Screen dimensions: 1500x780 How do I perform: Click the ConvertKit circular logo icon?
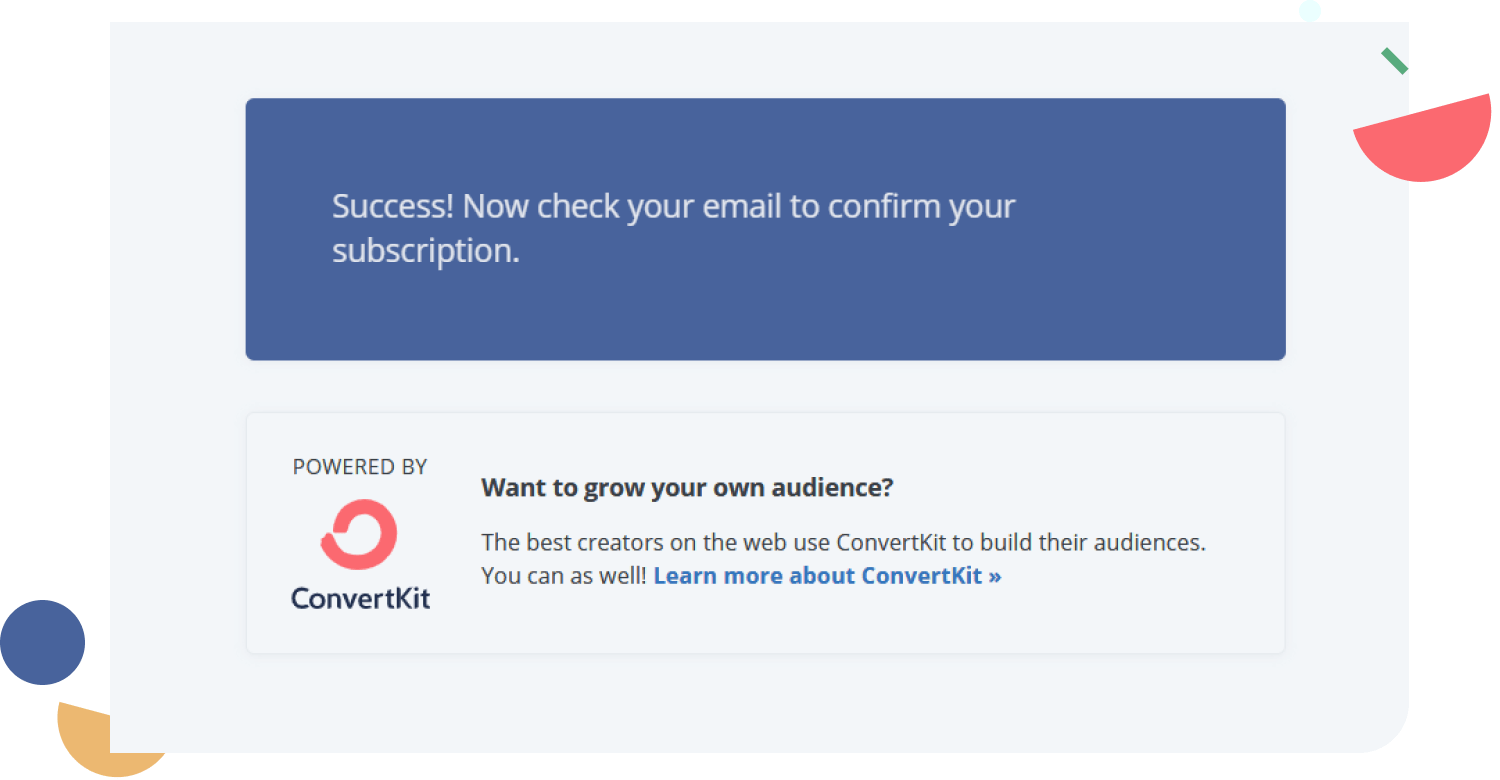pos(360,534)
